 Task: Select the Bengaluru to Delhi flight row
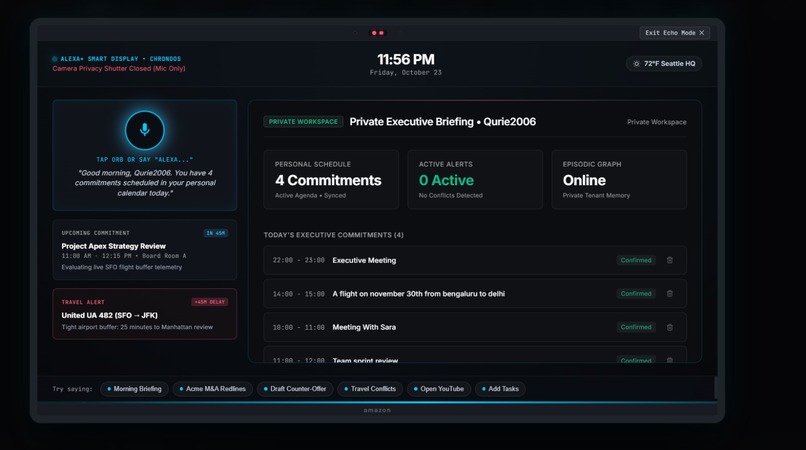point(475,294)
